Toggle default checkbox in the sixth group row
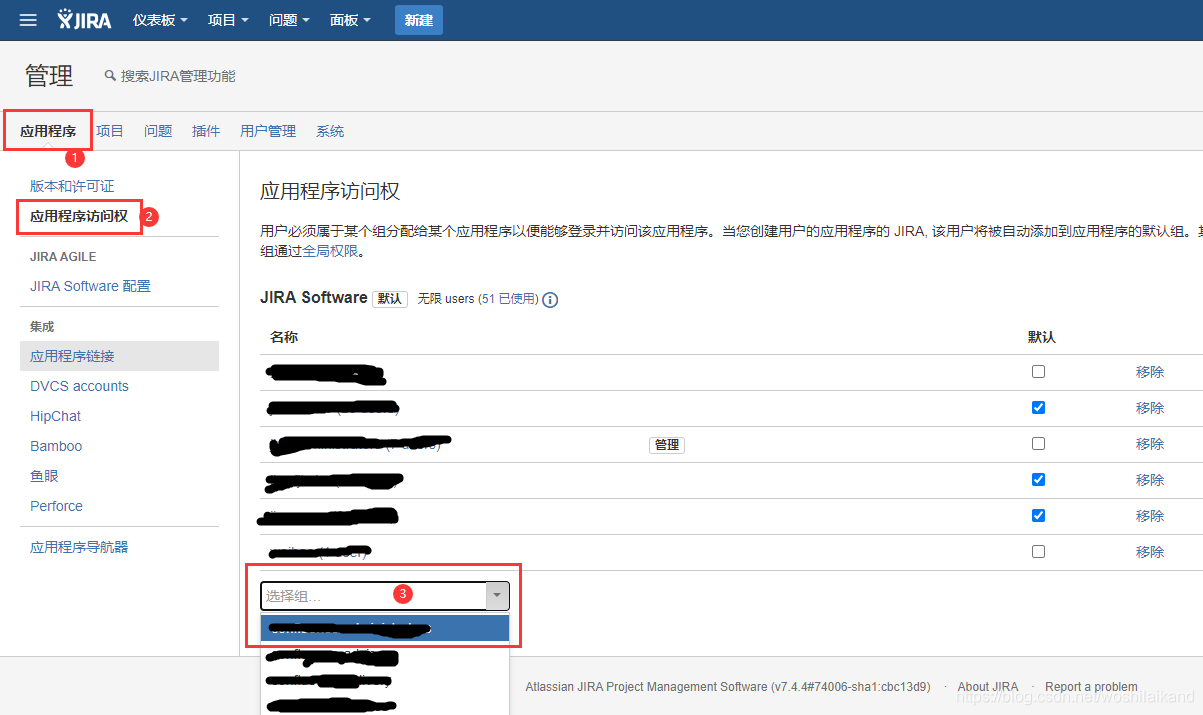Viewport: 1203px width, 715px height. tap(1038, 551)
